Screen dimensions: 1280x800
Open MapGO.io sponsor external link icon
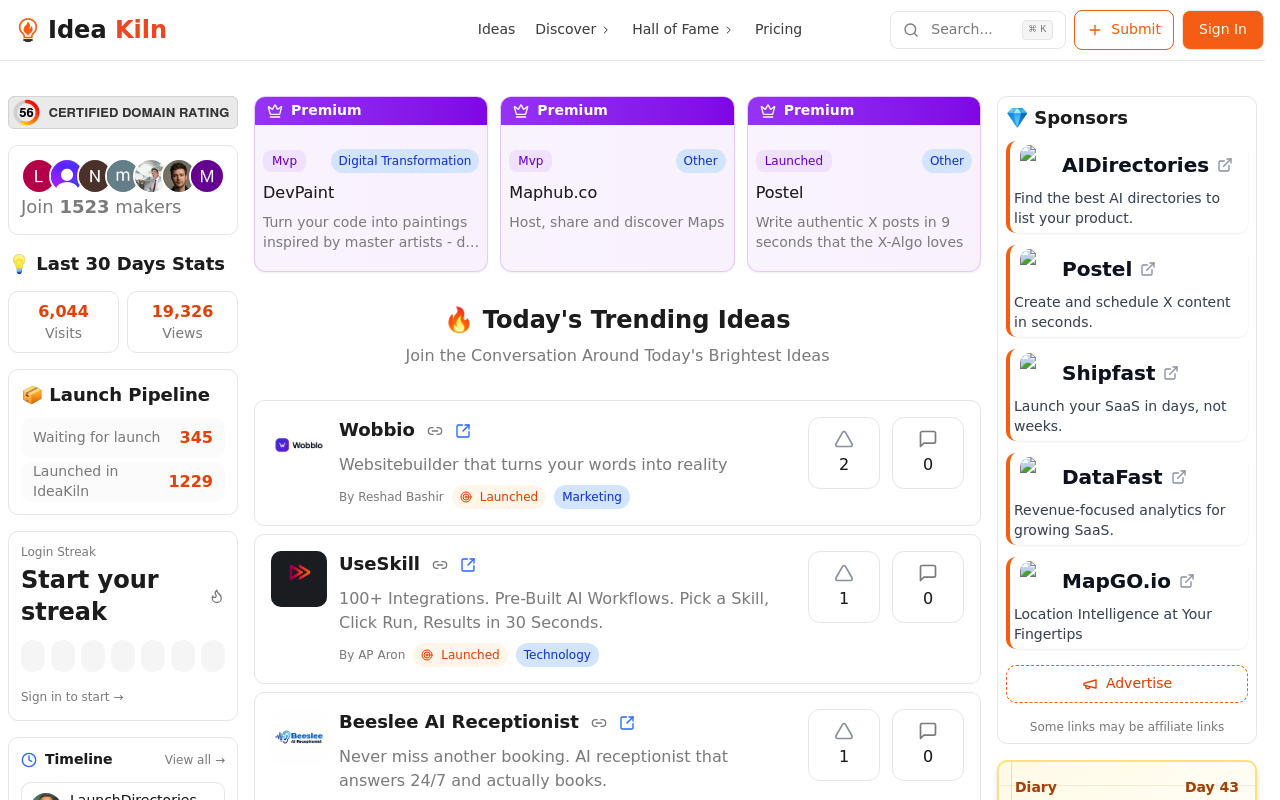pyautogui.click(x=1187, y=581)
